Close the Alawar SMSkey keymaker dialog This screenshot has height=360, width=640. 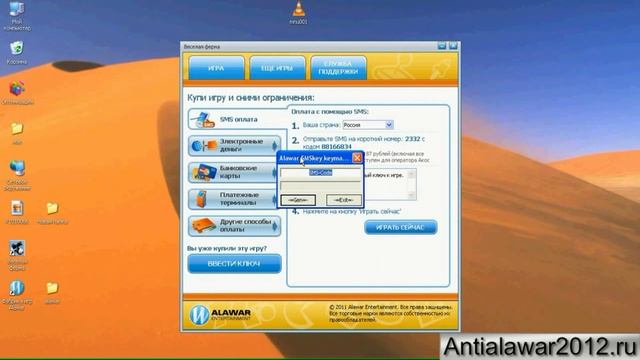pyautogui.click(x=357, y=158)
